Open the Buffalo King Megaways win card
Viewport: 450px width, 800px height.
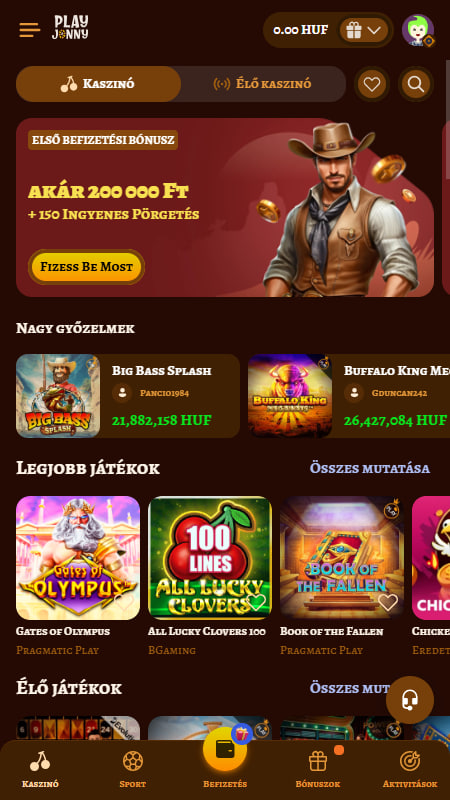click(349, 396)
